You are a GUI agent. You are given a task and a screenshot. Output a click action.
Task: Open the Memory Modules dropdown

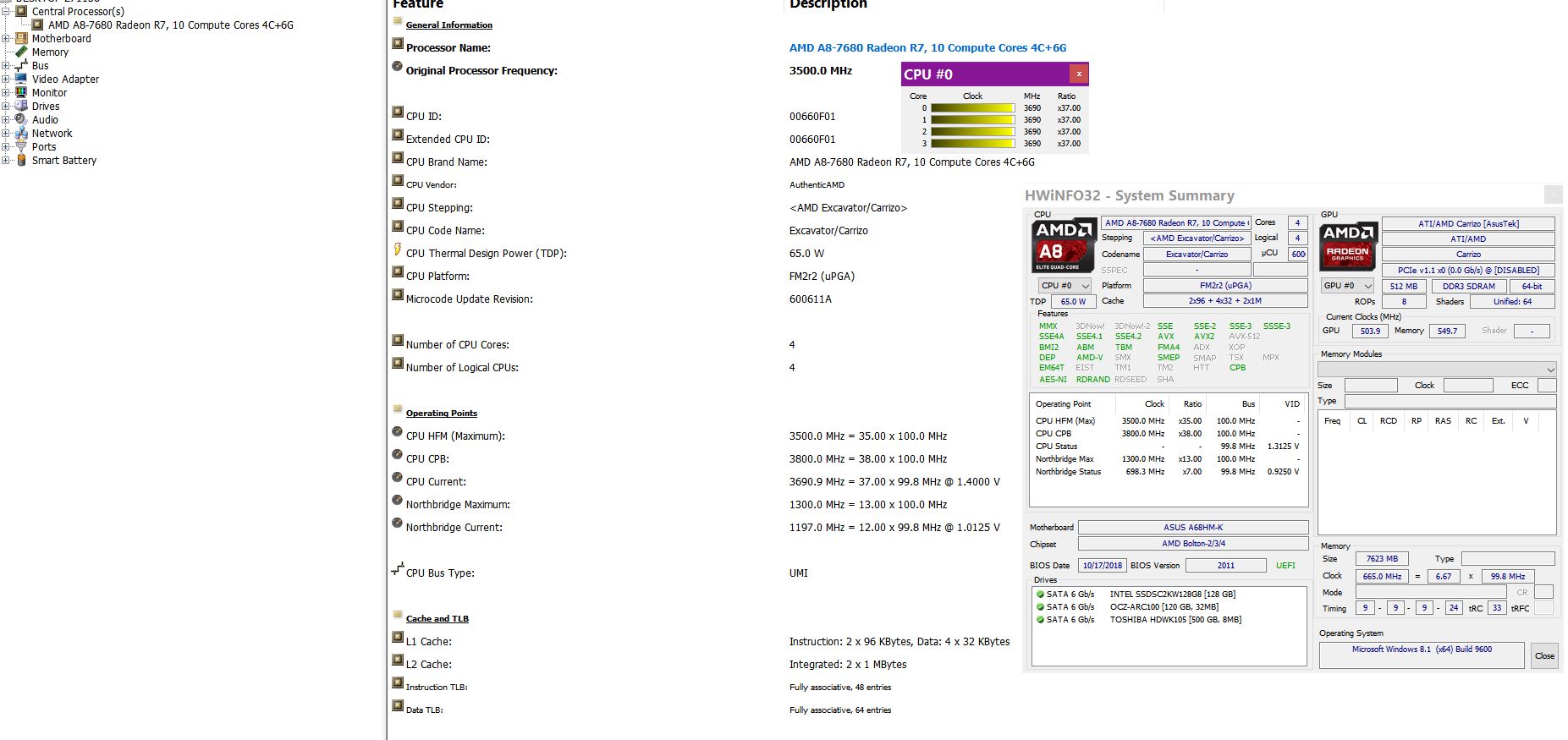(x=1437, y=370)
